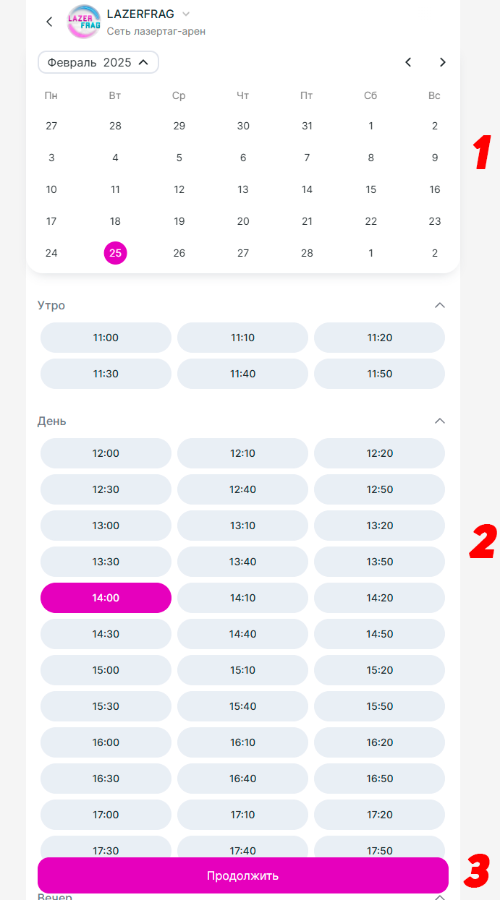Choose the selected 14:00 time slot
The width and height of the screenshot is (500, 900).
[106, 598]
